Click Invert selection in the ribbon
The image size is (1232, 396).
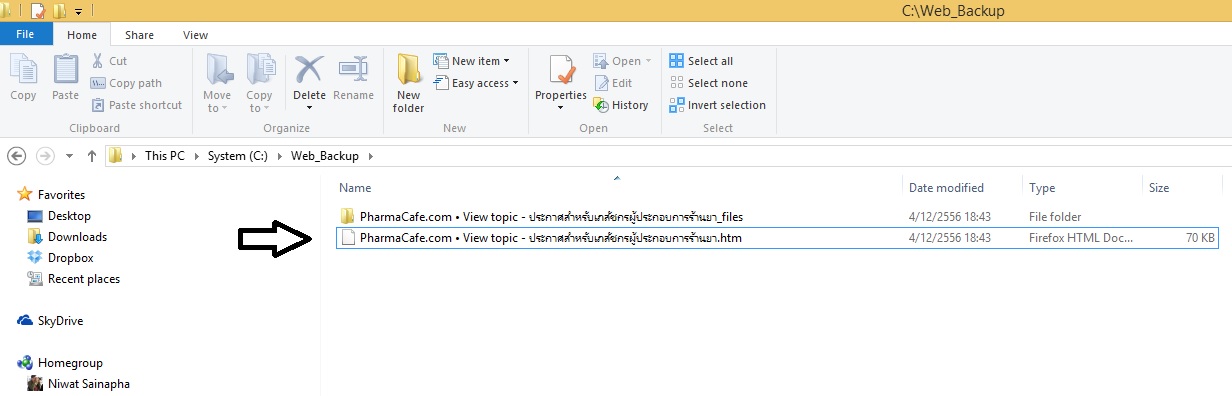(x=717, y=105)
